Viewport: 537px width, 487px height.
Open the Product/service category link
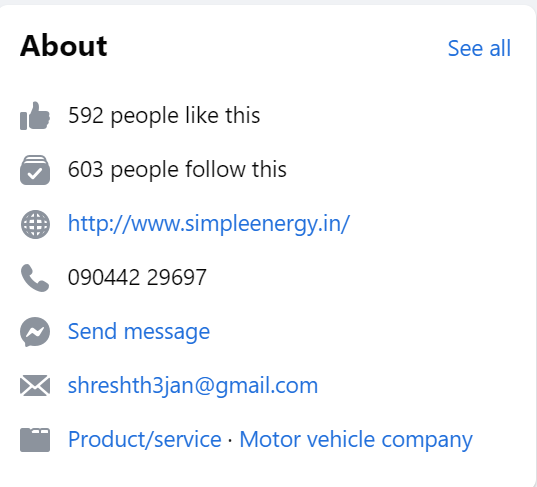tap(145, 440)
